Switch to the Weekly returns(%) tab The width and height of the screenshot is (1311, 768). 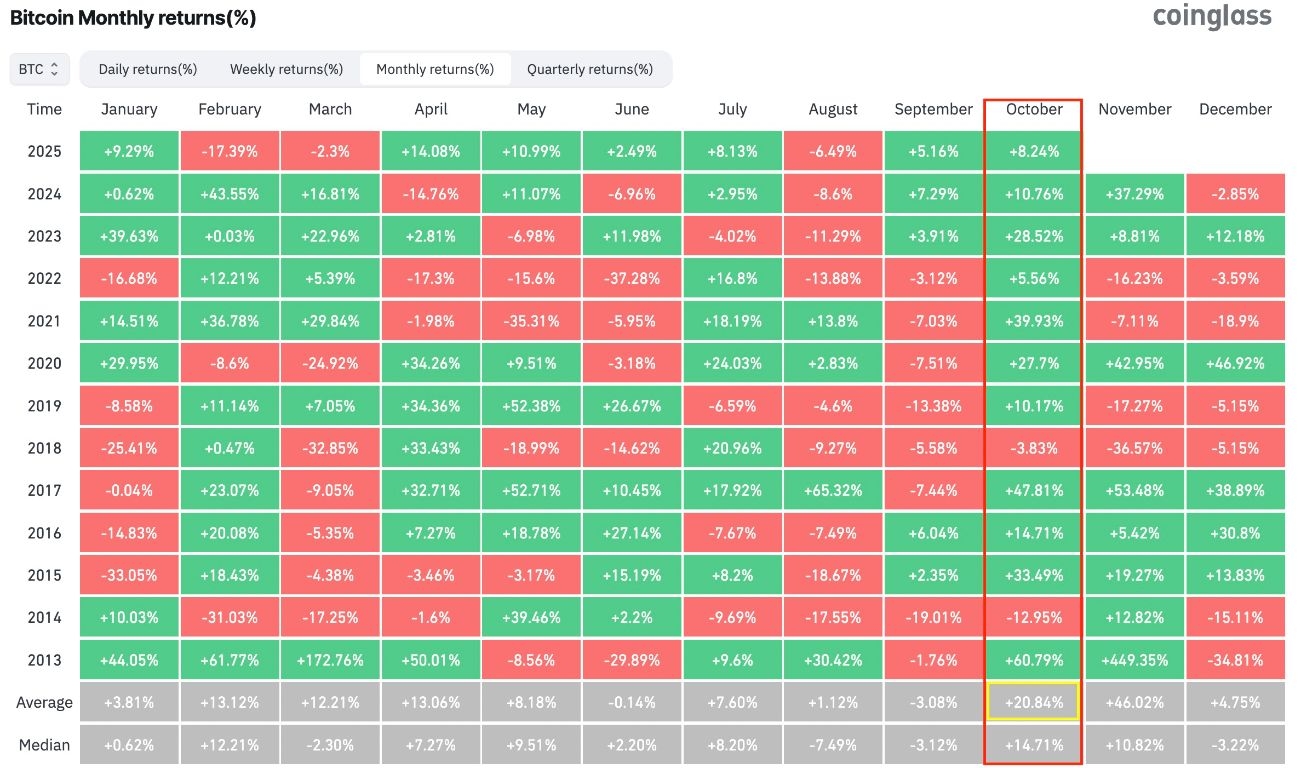coord(286,68)
